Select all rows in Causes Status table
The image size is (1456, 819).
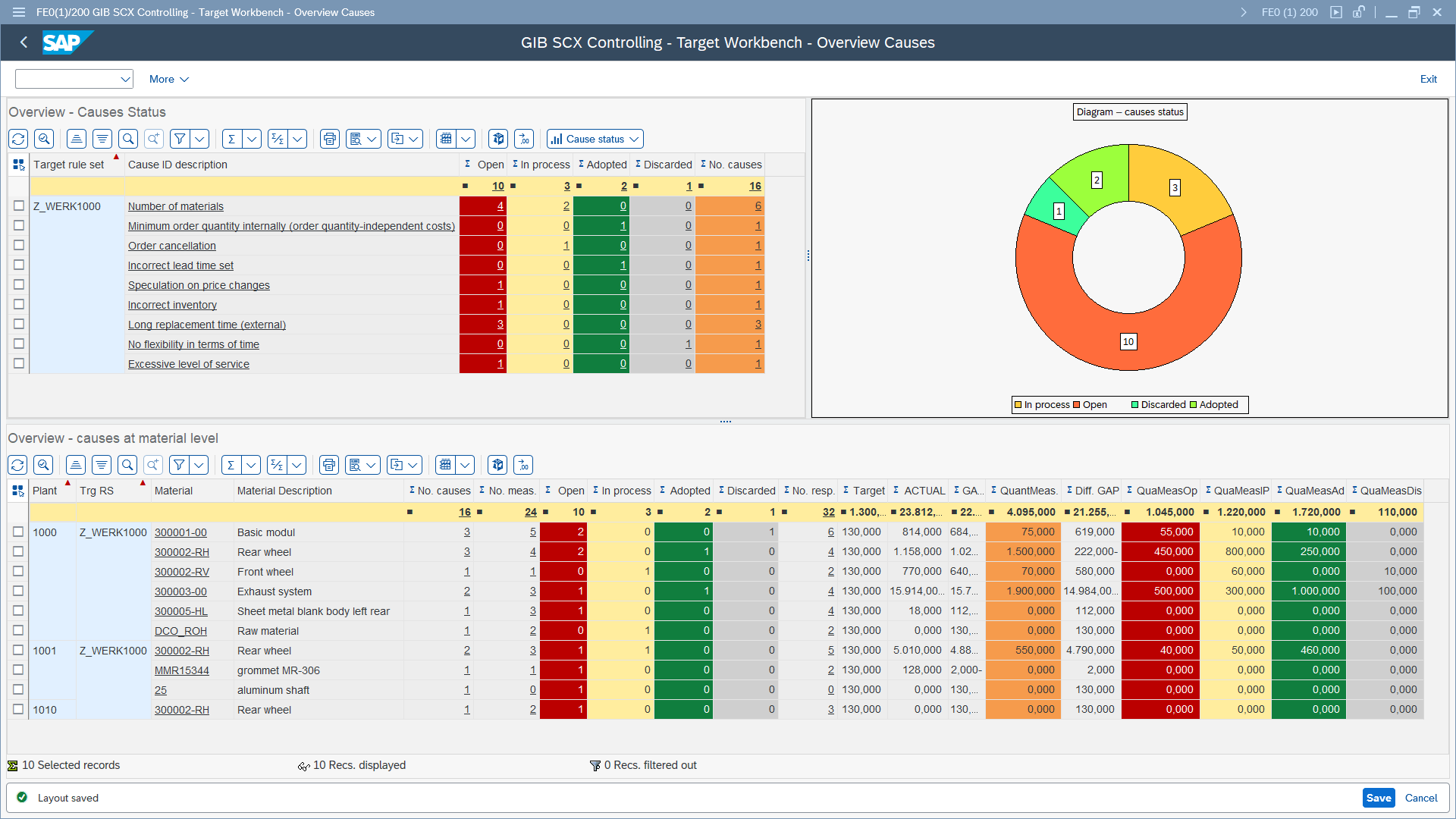click(19, 165)
